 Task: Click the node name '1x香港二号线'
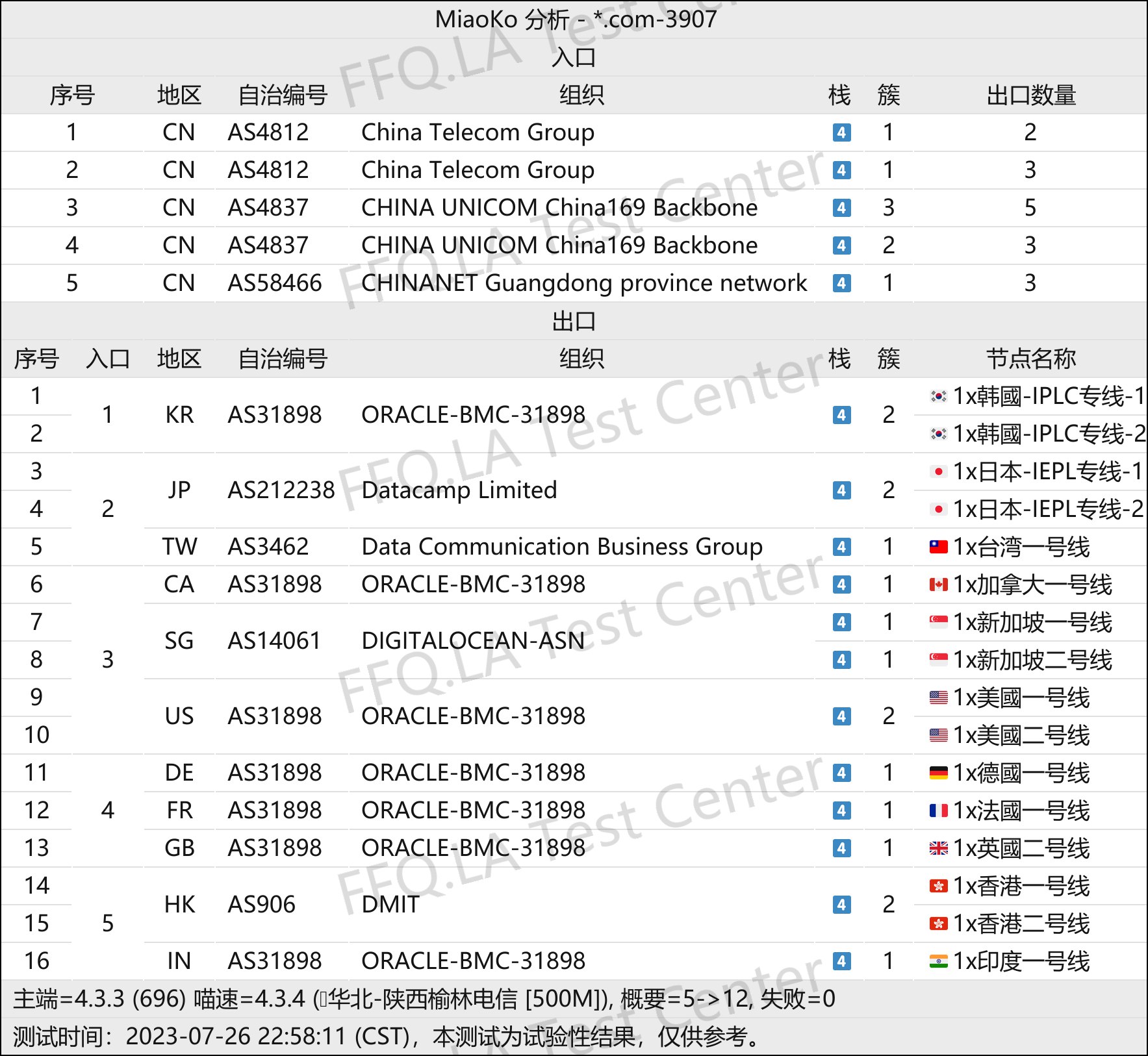(1021, 924)
